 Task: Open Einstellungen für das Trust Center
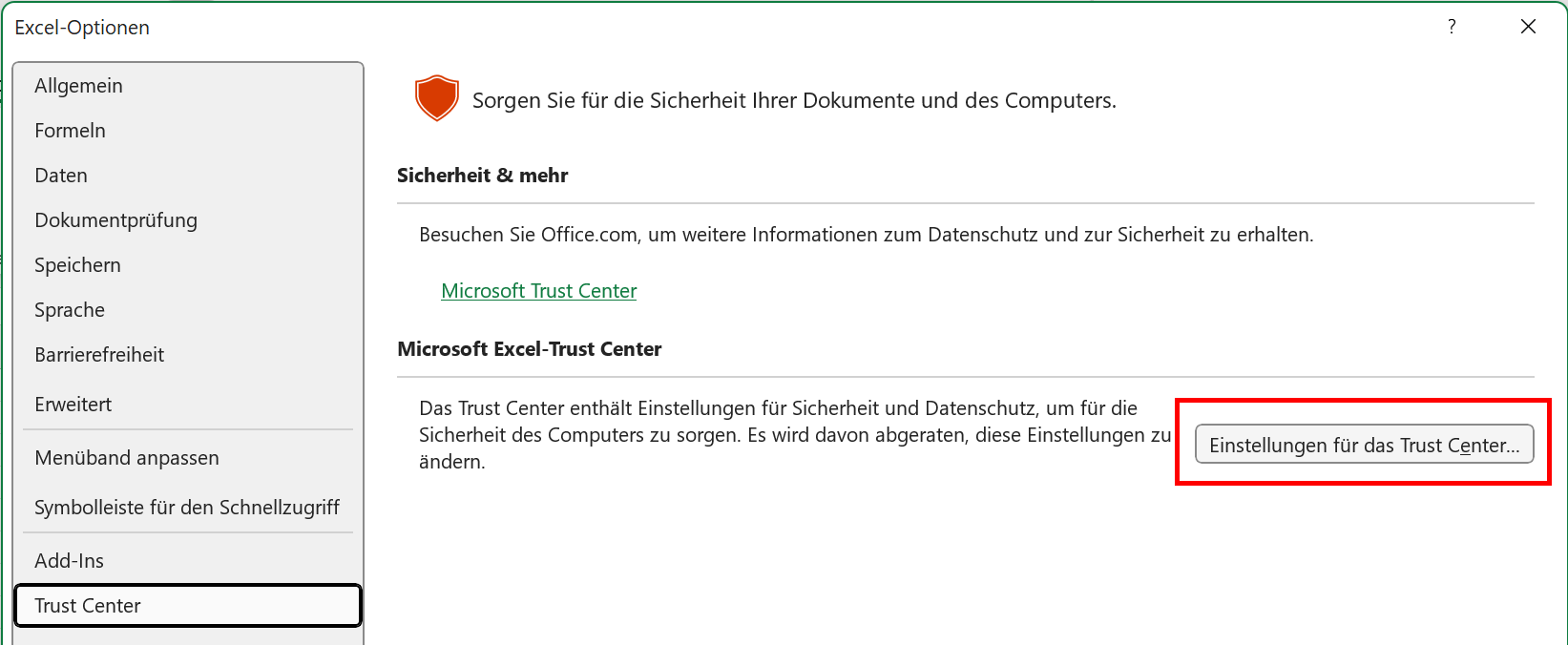[1364, 445]
